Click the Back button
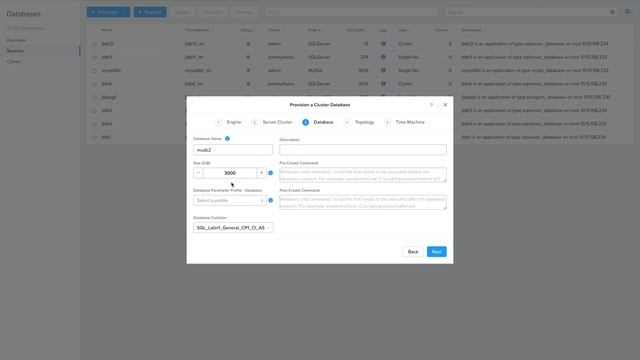Image resolution: width=640 pixels, height=360 pixels. [x=413, y=252]
